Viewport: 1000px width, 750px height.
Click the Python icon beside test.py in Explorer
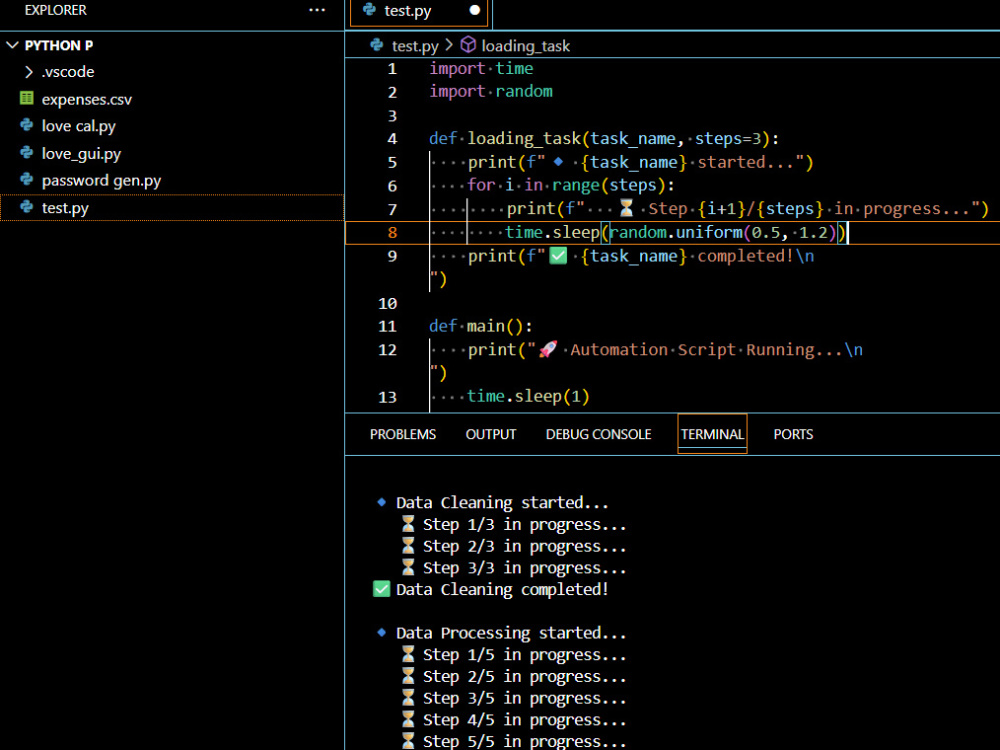click(27, 207)
